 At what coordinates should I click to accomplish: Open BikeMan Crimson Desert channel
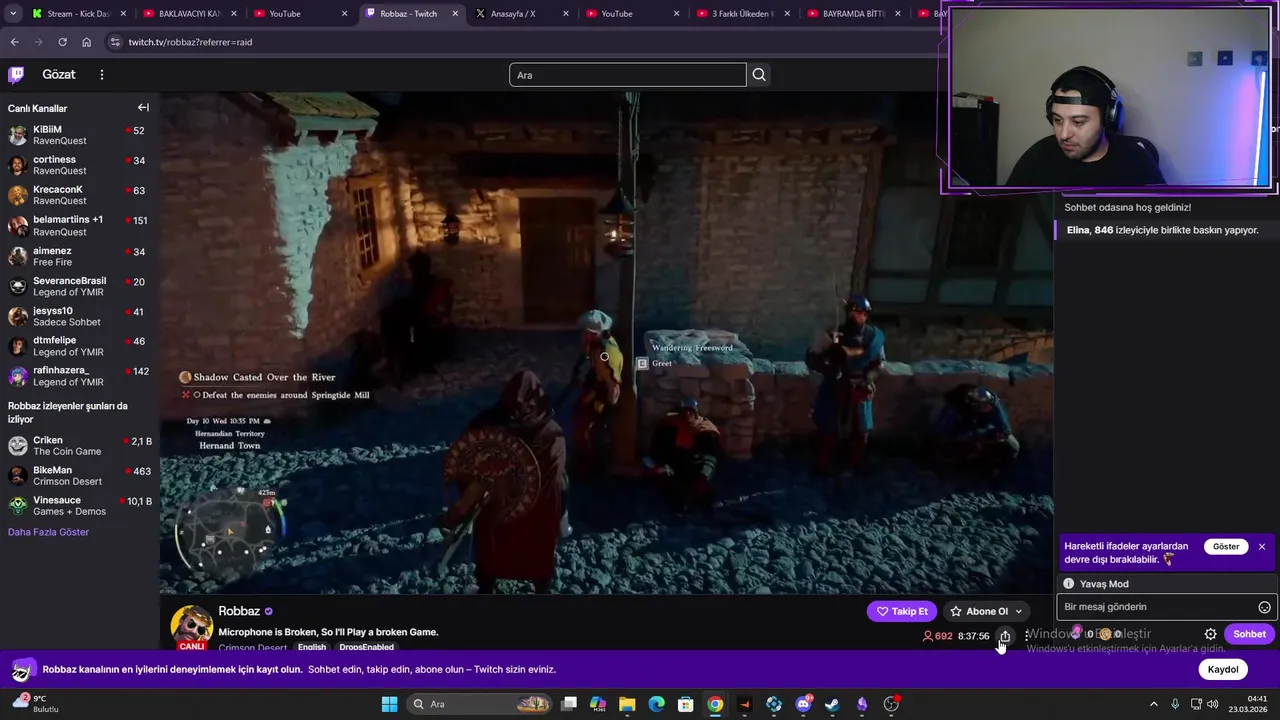tap(79, 475)
